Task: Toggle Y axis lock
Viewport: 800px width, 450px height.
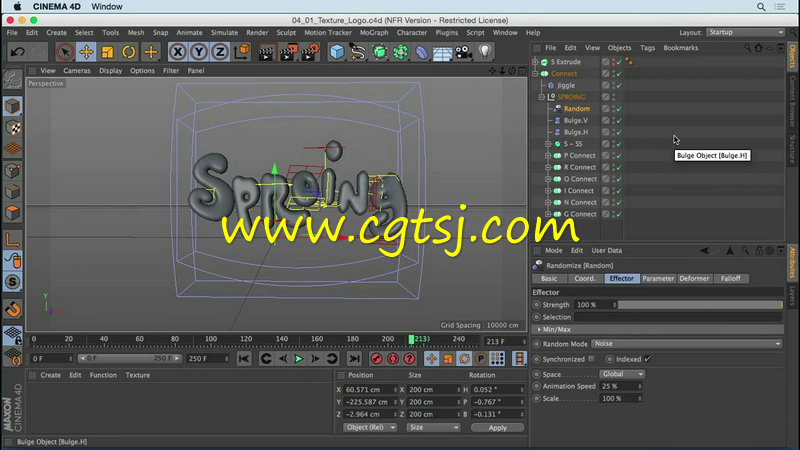Action: click(199, 52)
